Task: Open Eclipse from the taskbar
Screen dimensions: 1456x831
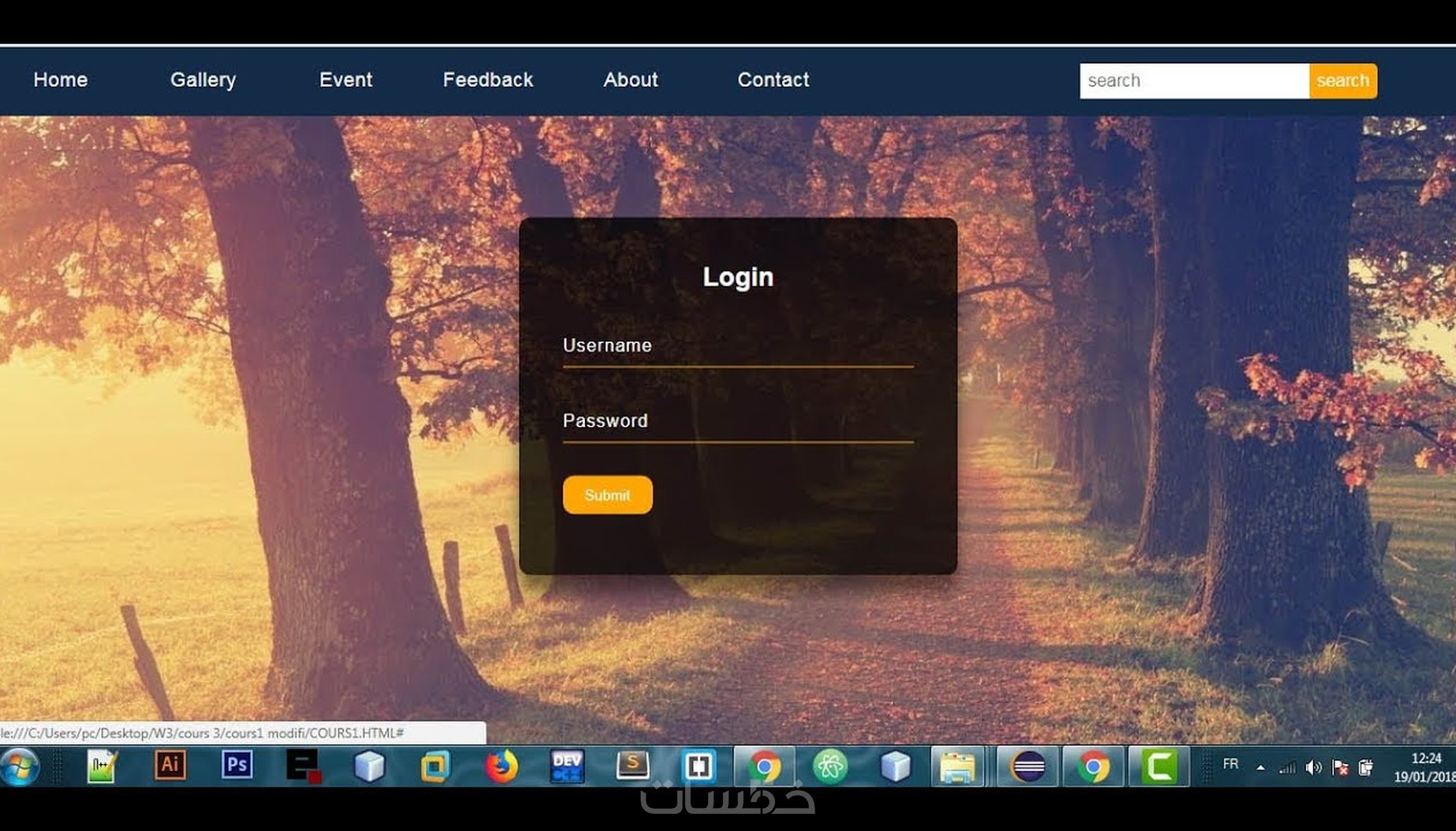Action: click(1028, 766)
